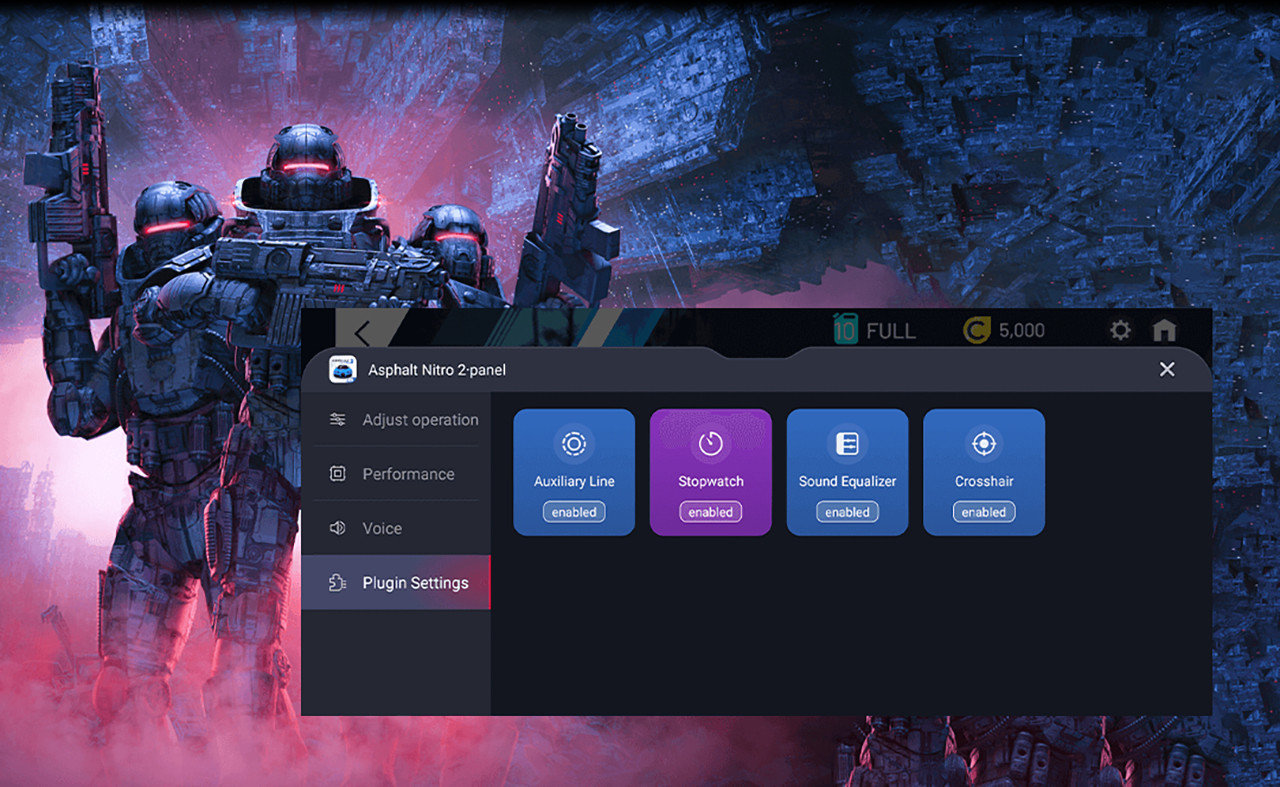Toggle the Stopwatch enabled badge

pos(711,512)
